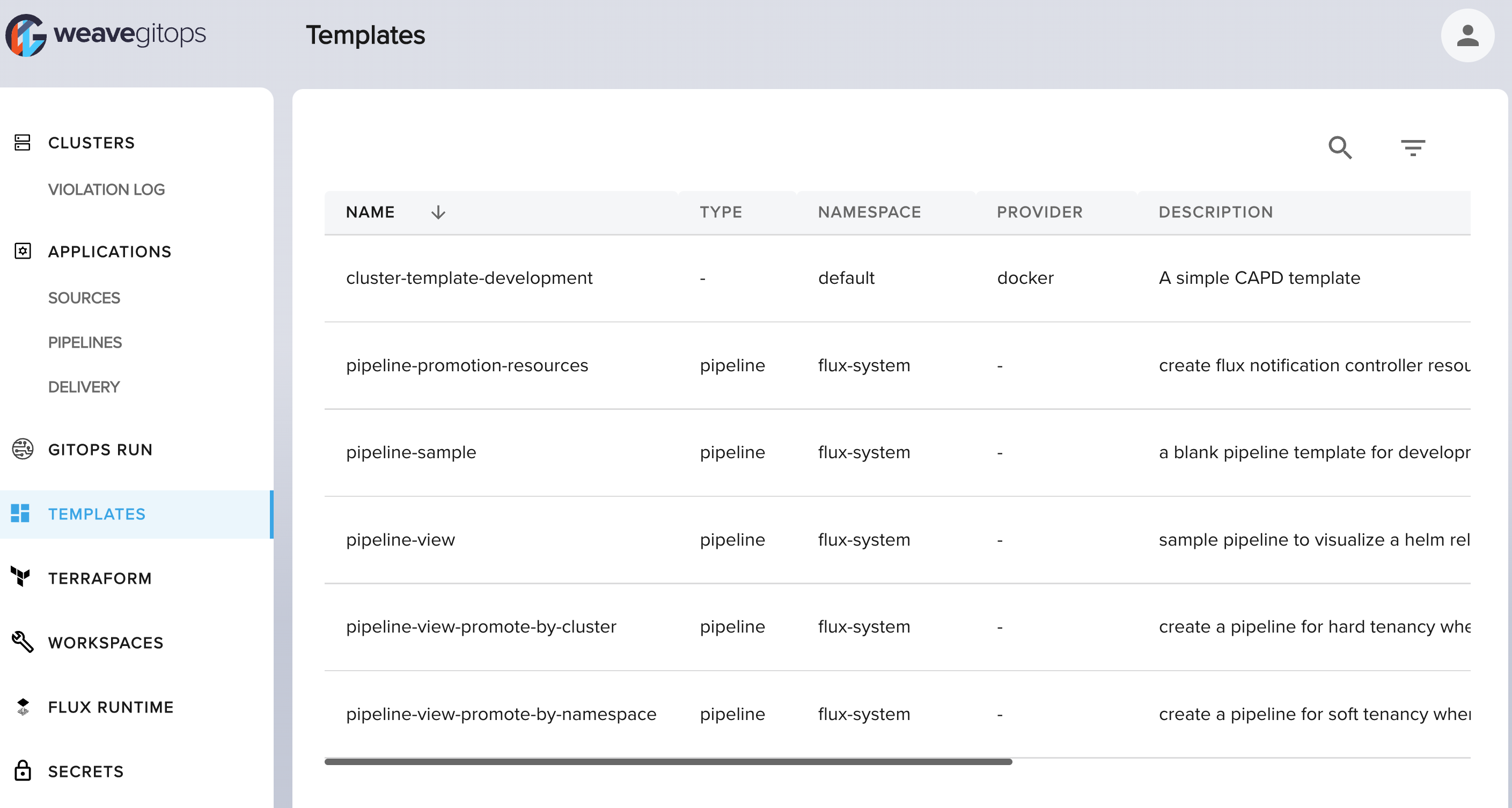Click description 'sample pipeline to visualize'
This screenshot has height=808, width=1512.
[x=1314, y=539]
